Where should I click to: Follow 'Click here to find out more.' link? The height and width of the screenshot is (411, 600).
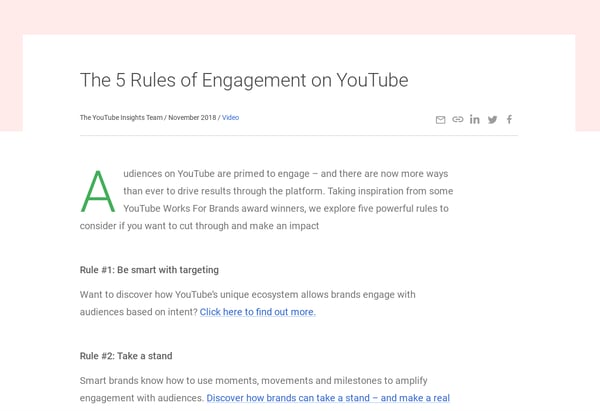tap(258, 312)
